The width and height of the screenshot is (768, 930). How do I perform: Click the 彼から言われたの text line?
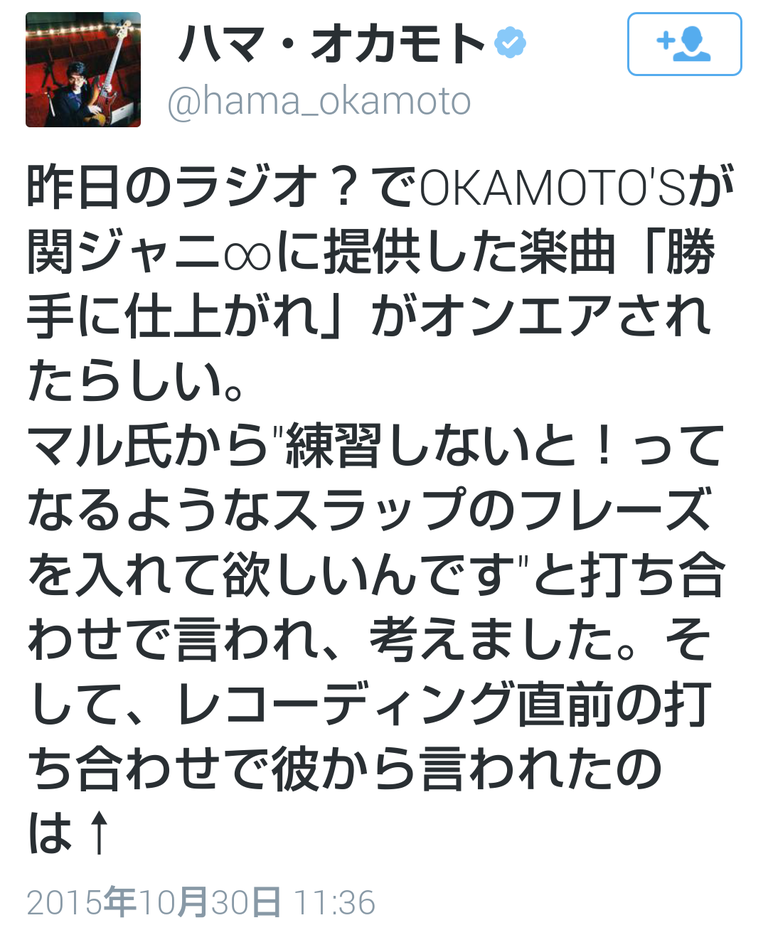(x=466, y=769)
